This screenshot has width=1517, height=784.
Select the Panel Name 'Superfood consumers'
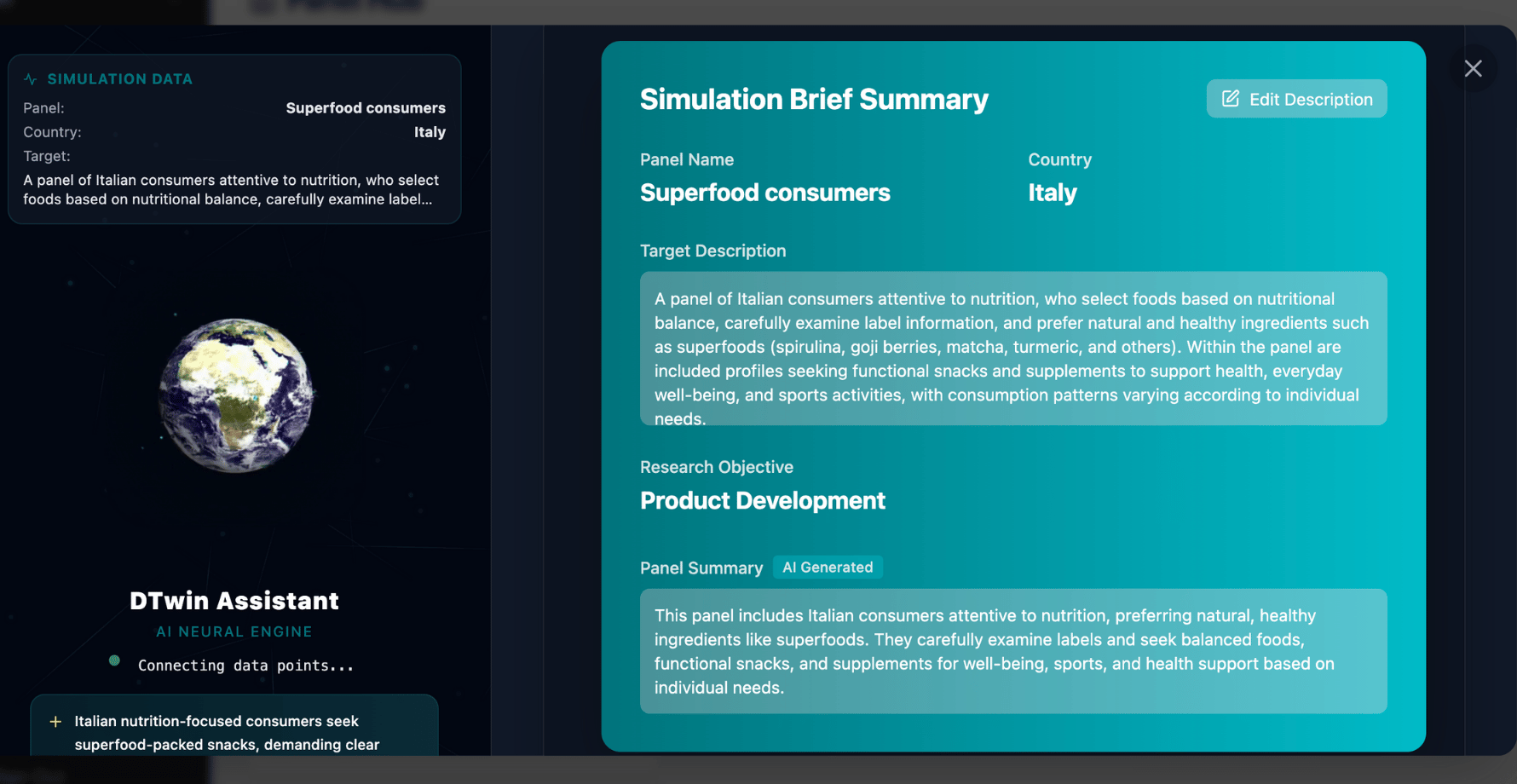pyautogui.click(x=765, y=193)
